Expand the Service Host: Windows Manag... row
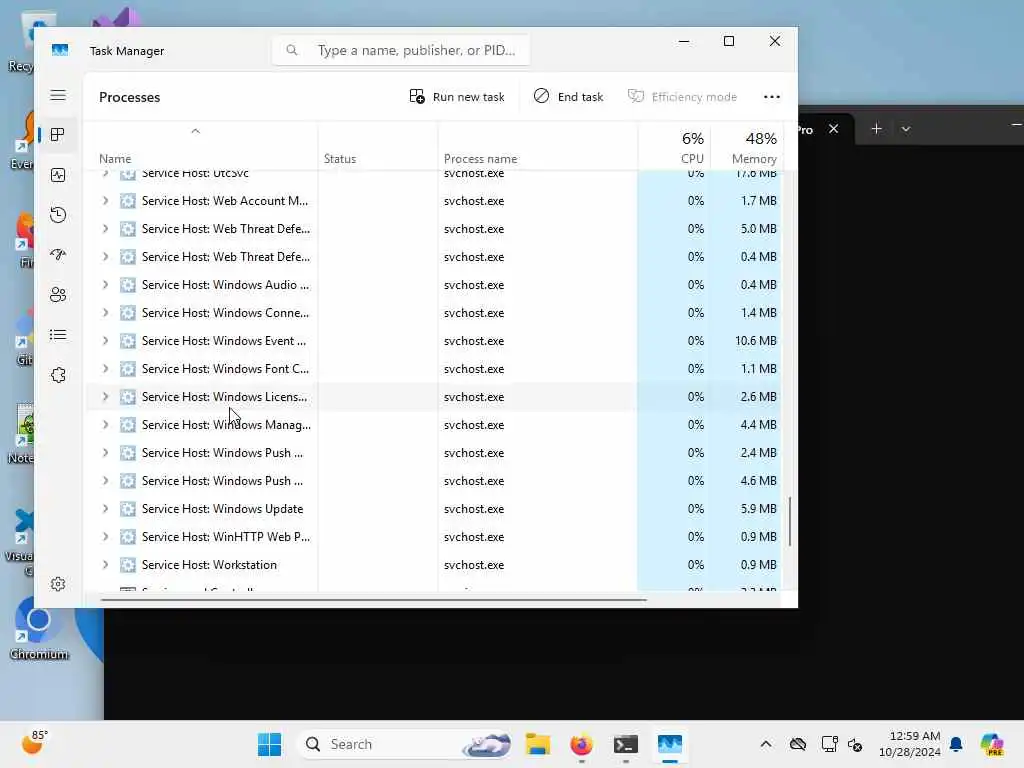The height and width of the screenshot is (768, 1024). point(105,424)
